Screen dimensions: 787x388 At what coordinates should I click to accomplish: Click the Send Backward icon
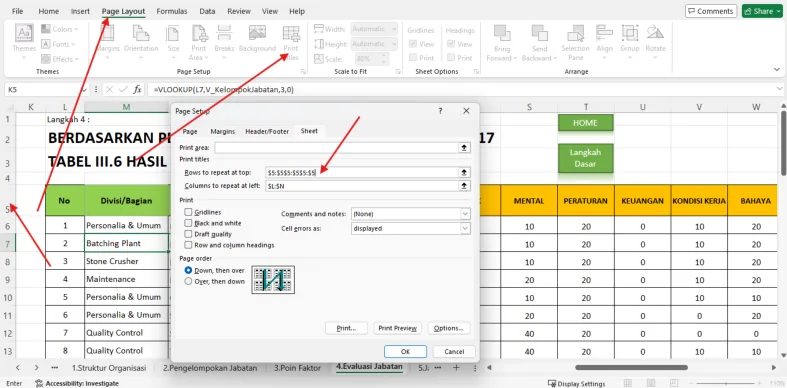540,33
